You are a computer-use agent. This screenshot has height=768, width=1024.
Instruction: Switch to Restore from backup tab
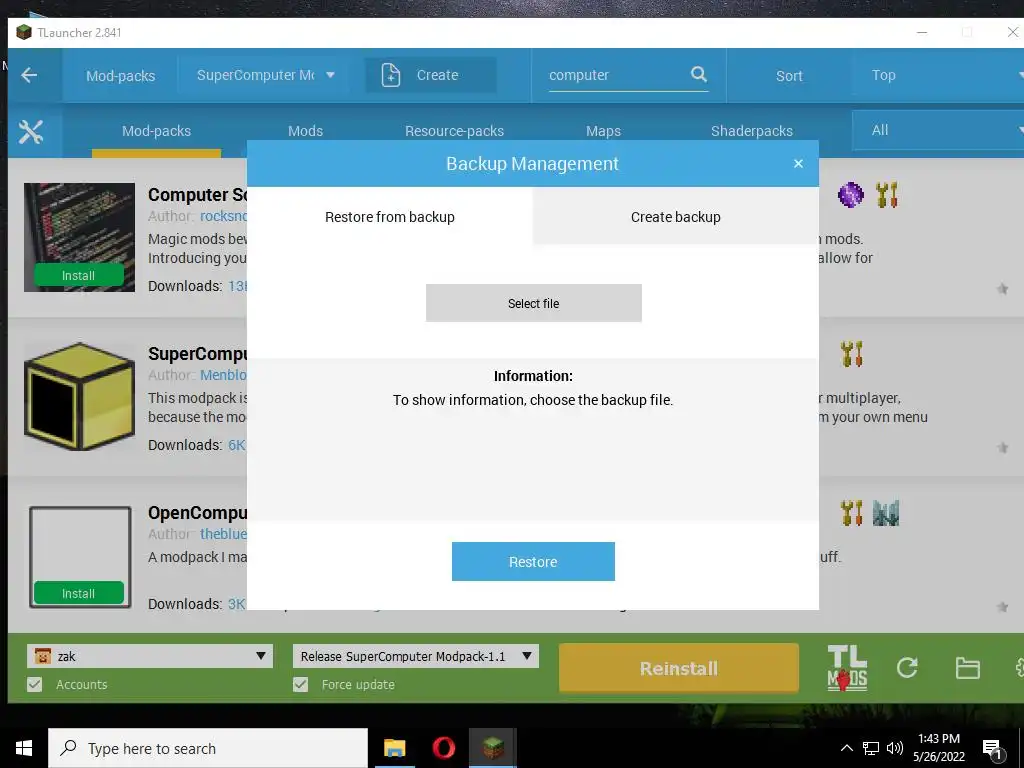pyautogui.click(x=390, y=217)
